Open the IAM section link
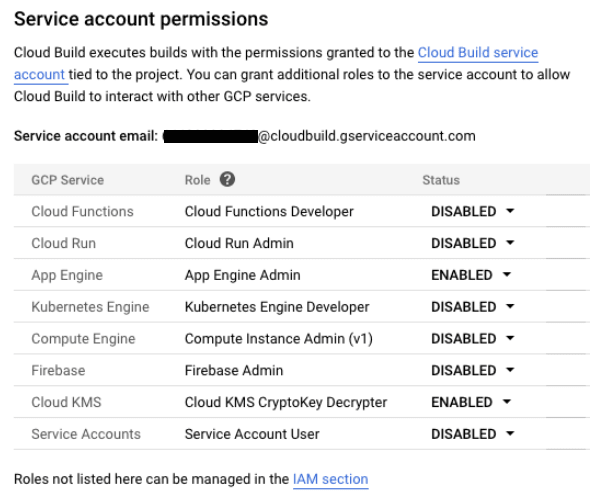The width and height of the screenshot is (601, 499). point(330,479)
